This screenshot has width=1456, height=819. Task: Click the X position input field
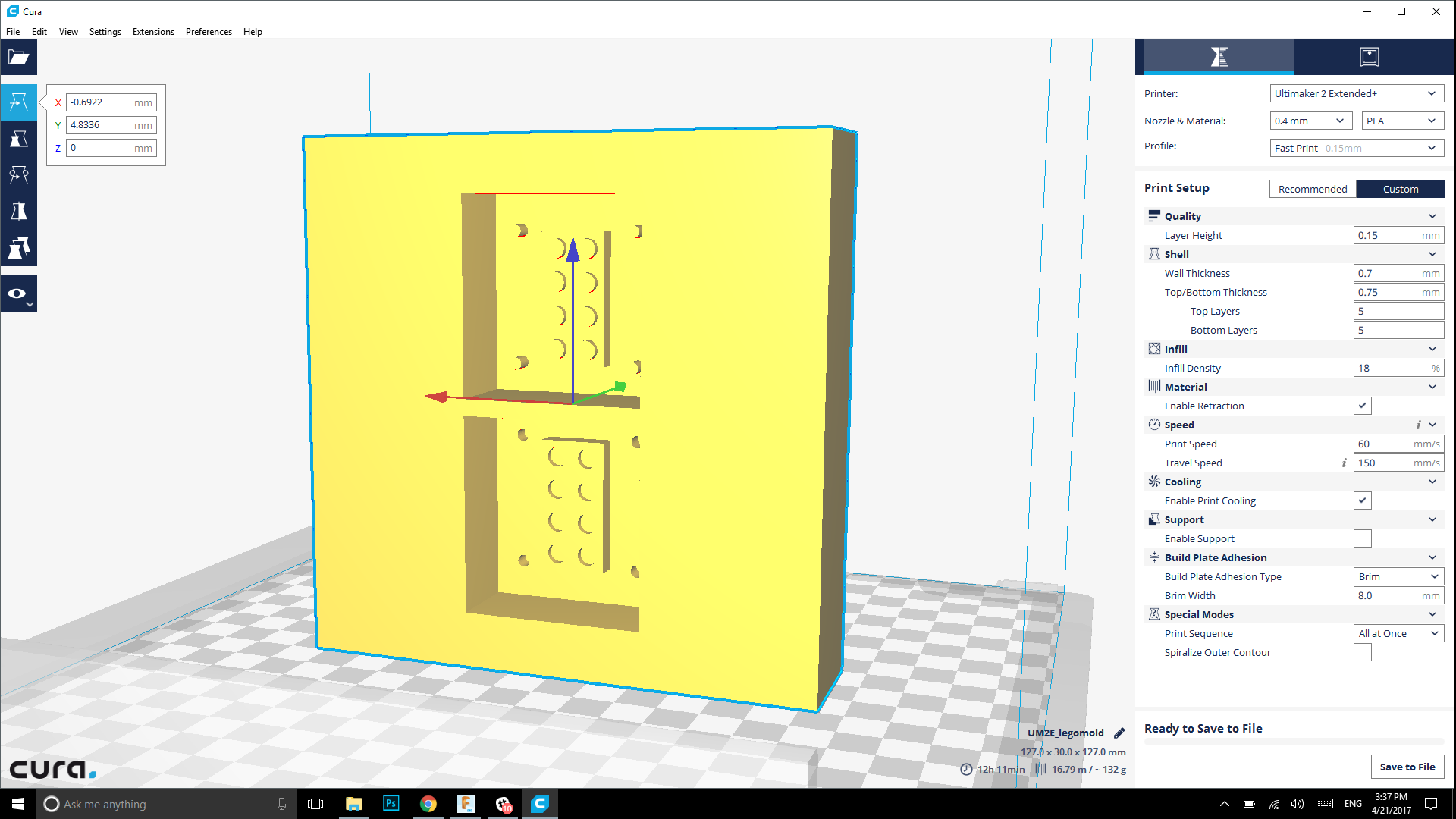click(111, 102)
